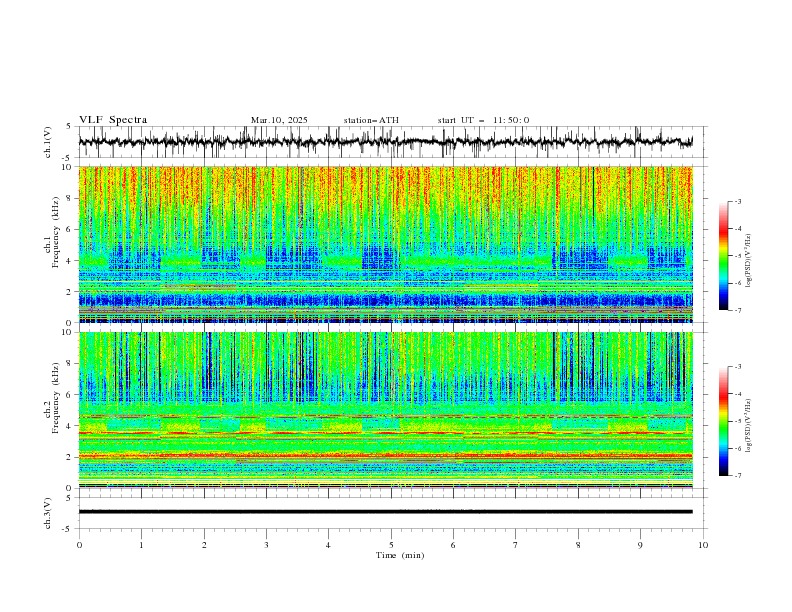Click the "-7" tick on ch.1 colorbar
Viewport: 792px width, 612px height.
[x=738, y=310]
